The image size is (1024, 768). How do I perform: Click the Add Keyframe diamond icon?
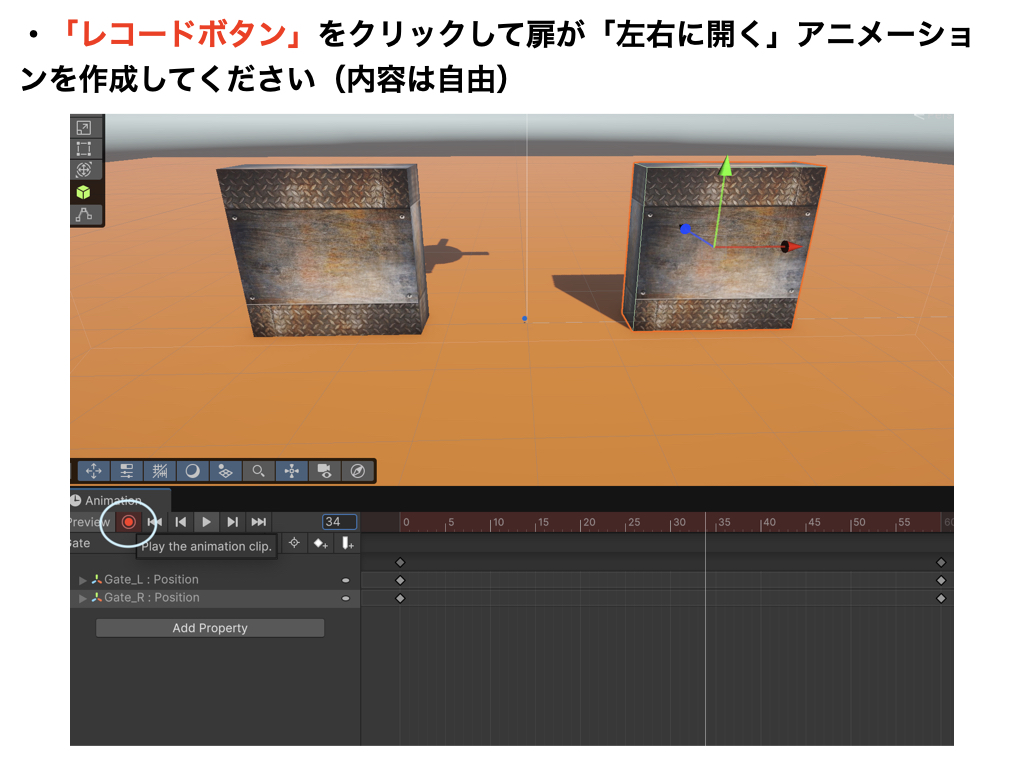click(320, 544)
